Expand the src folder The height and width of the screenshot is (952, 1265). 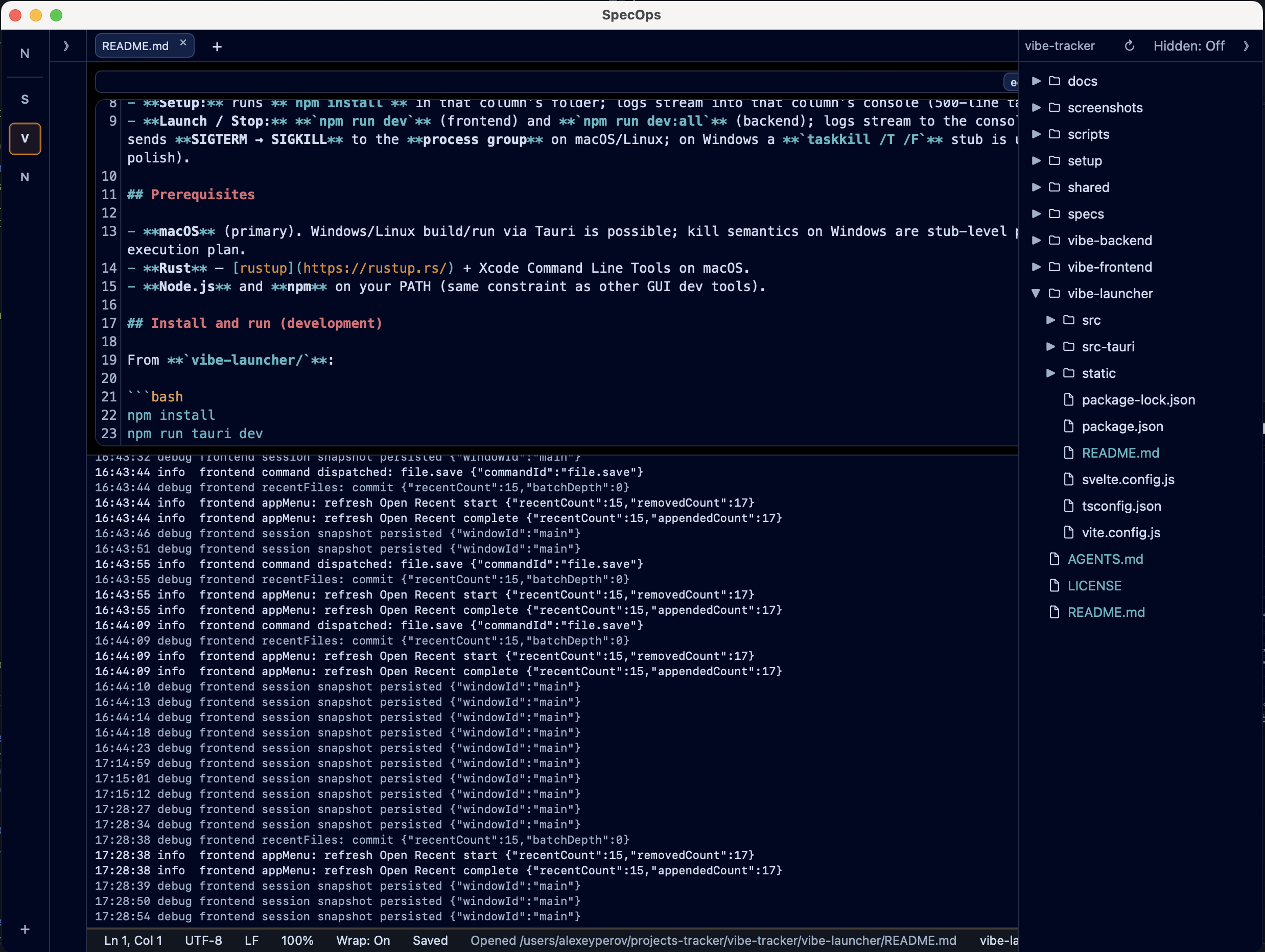pyautogui.click(x=1050, y=320)
